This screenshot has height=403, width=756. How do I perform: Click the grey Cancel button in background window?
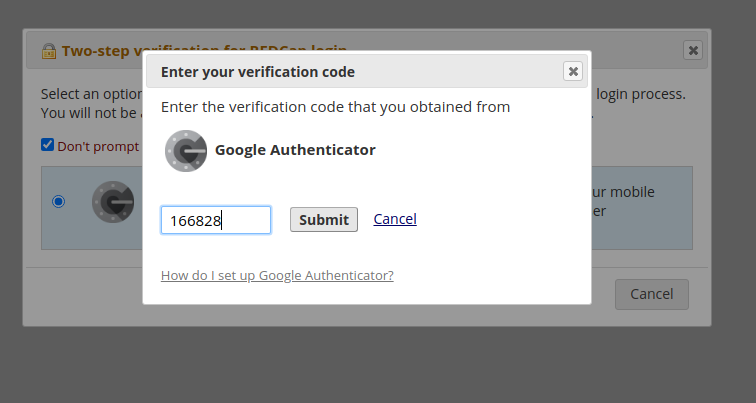pyautogui.click(x=651, y=294)
